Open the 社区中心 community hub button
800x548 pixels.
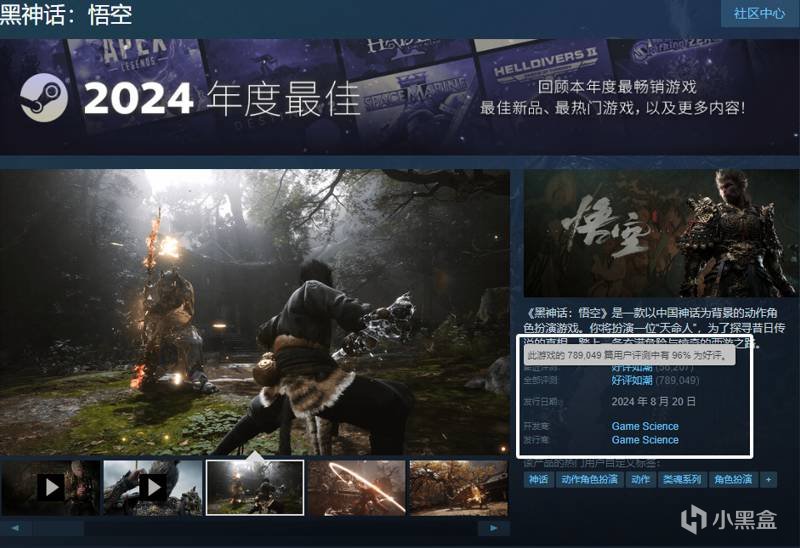click(760, 13)
